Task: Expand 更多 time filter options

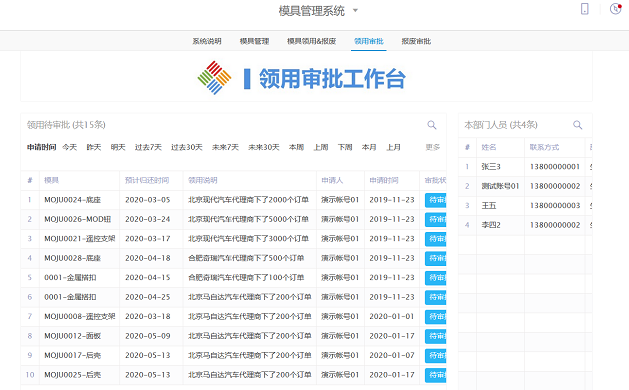Action: tap(432, 147)
